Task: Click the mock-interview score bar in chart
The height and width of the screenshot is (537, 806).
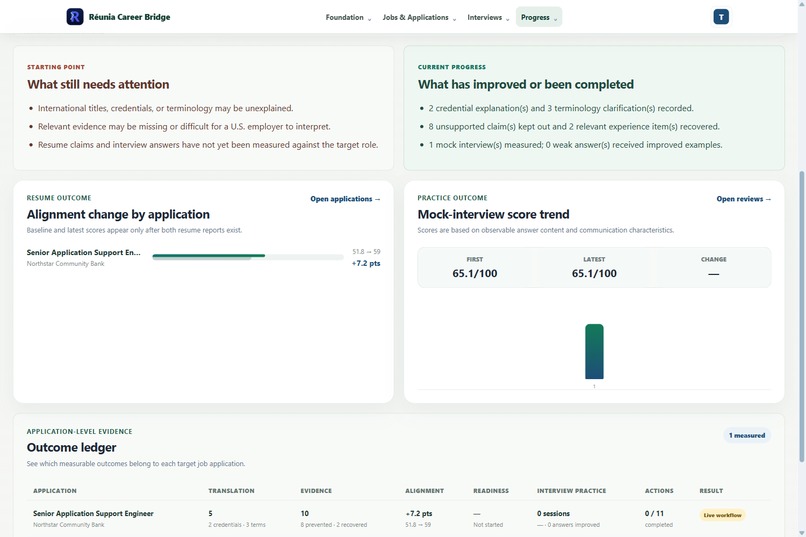Action: pyautogui.click(x=594, y=351)
